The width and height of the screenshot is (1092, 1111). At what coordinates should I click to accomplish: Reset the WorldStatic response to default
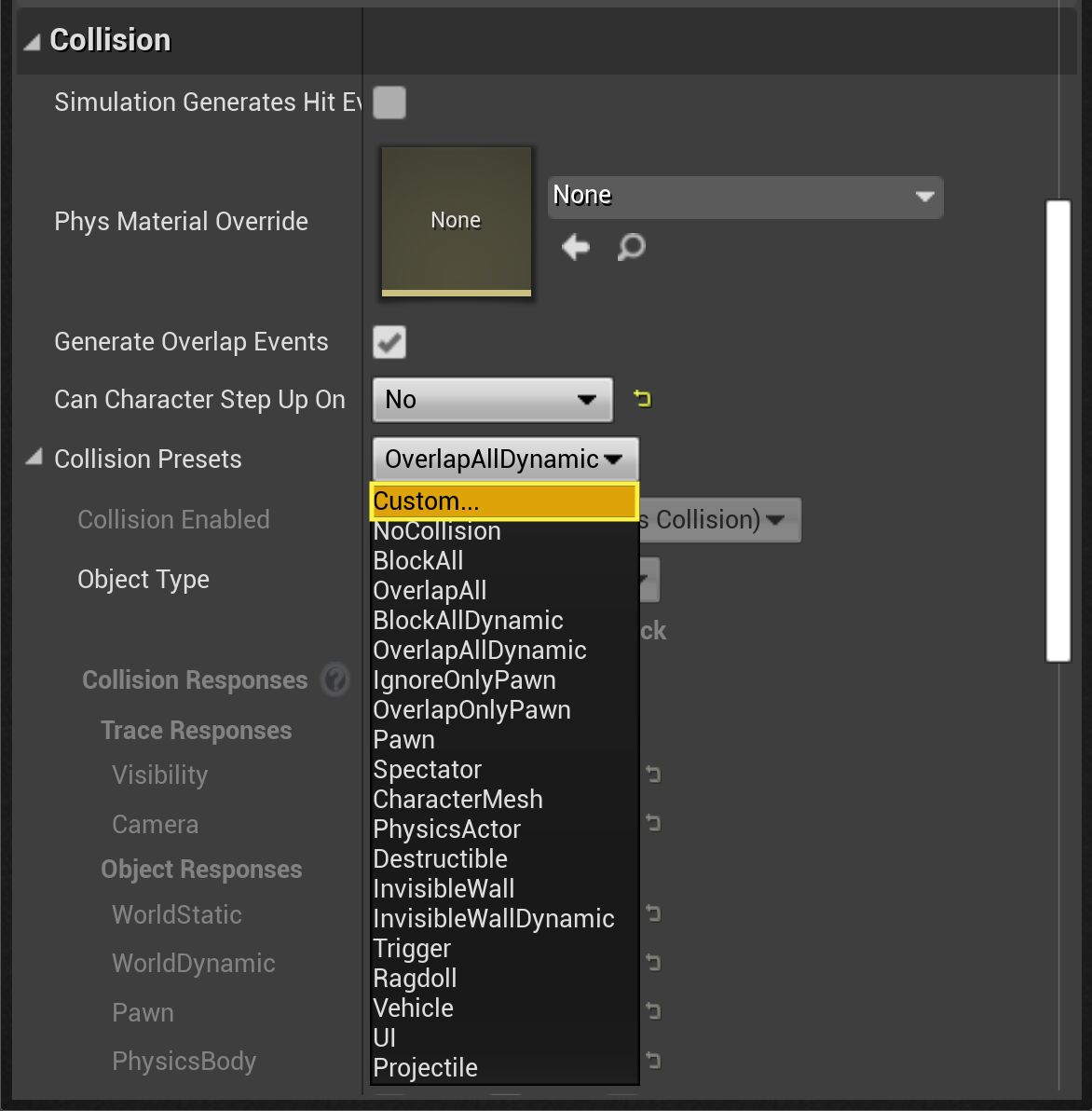click(x=653, y=913)
